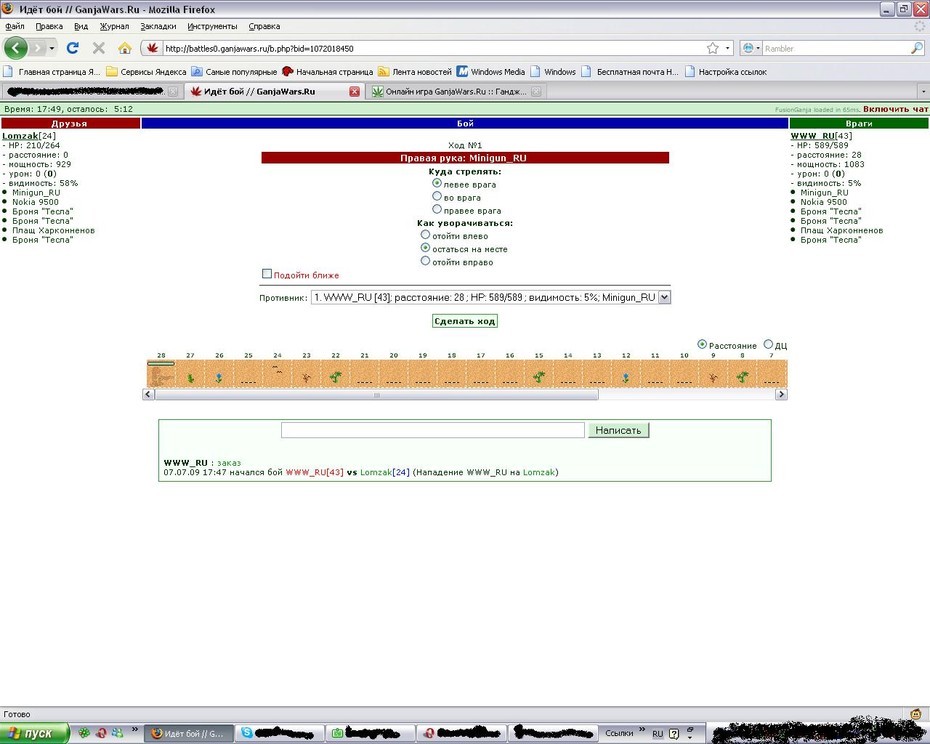Click the Написать chat button
This screenshot has height=744, width=930.
(619, 430)
